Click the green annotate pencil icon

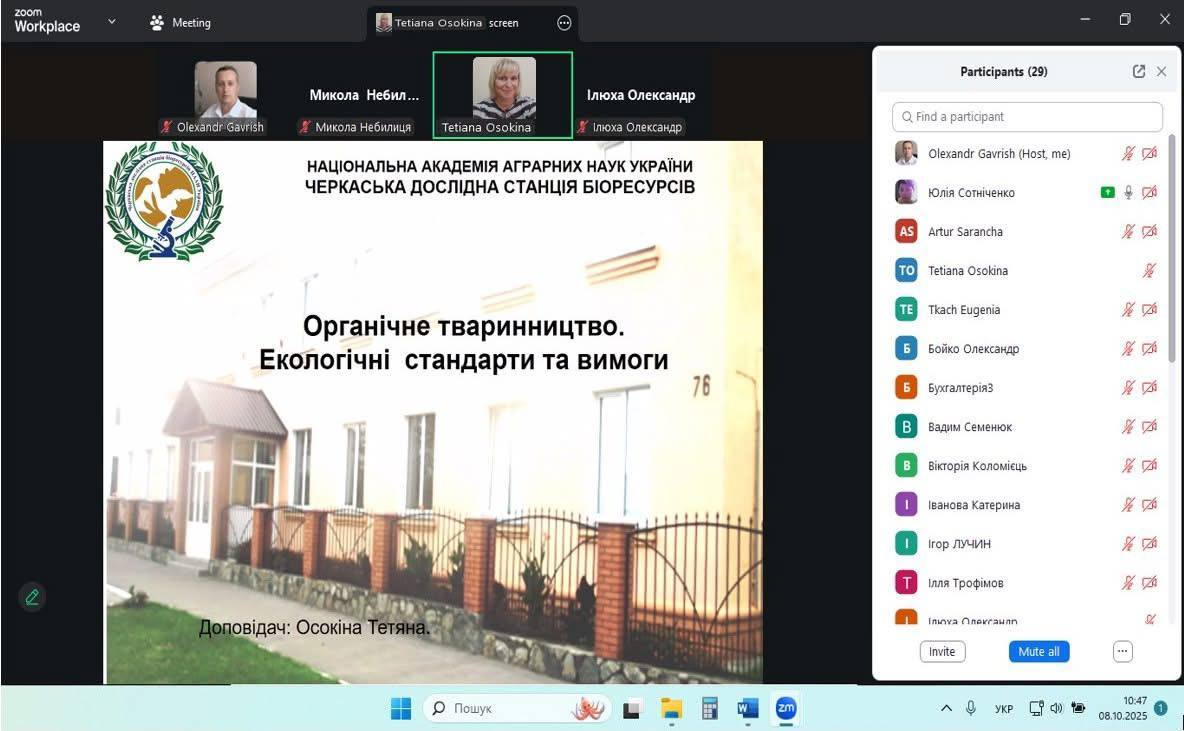(32, 597)
